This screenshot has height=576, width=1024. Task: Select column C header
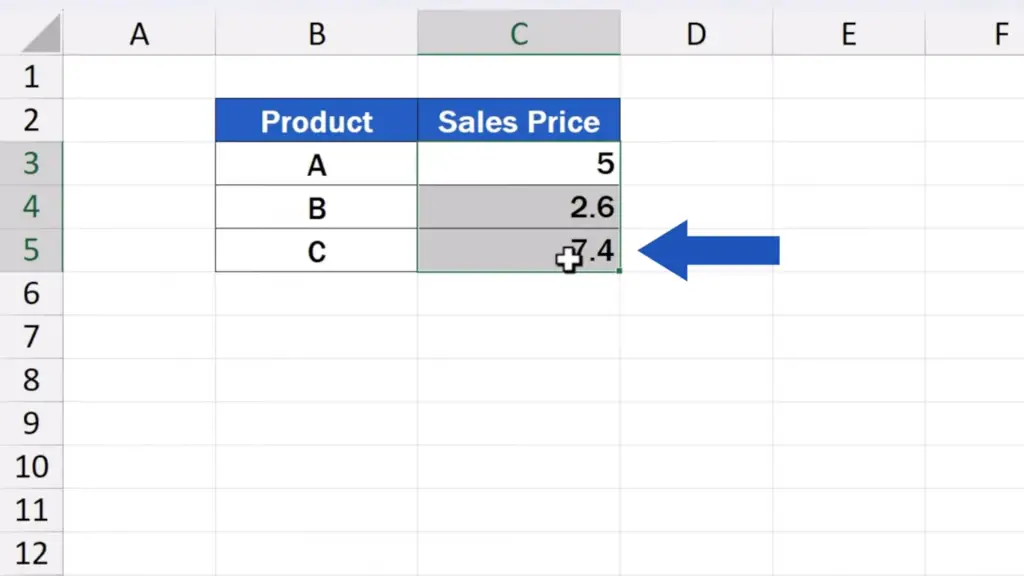tap(519, 33)
